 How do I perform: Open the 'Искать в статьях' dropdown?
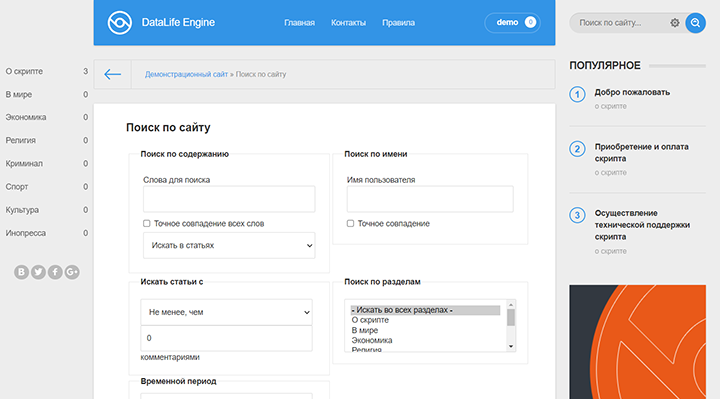coord(229,245)
